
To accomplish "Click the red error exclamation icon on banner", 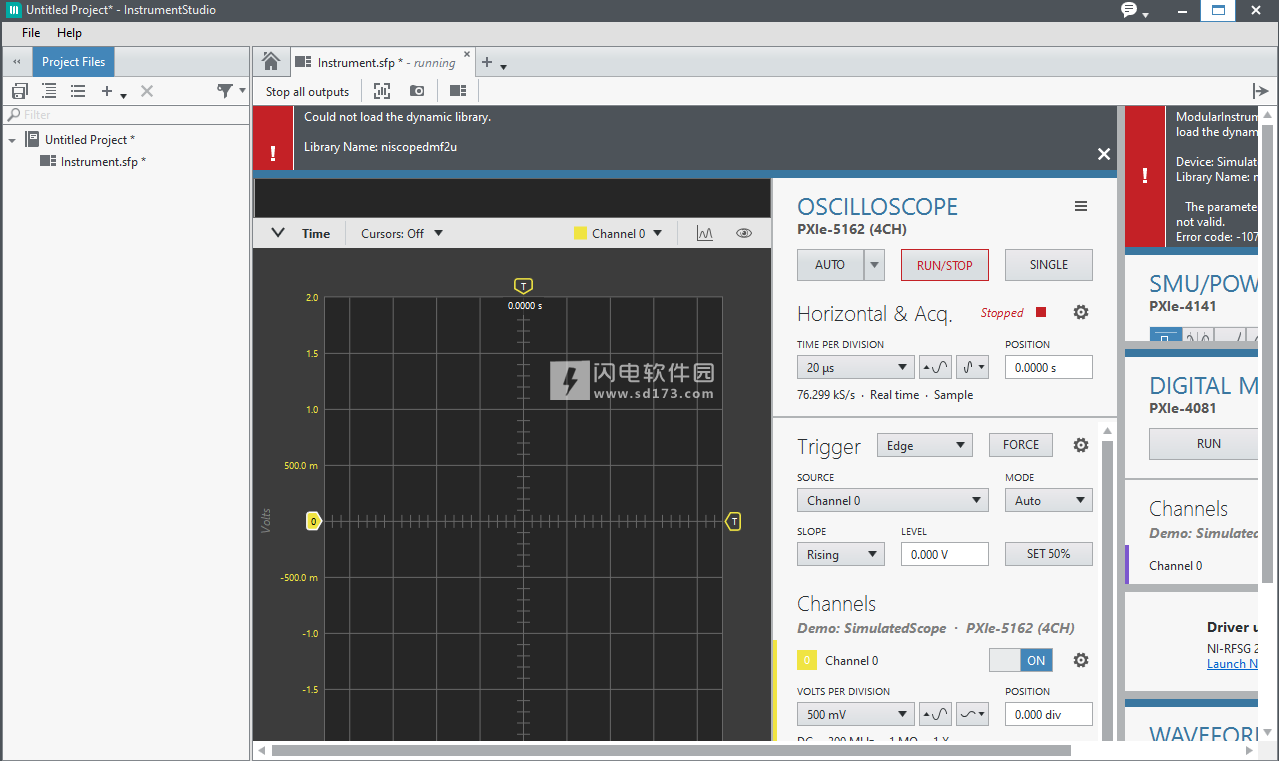I will 273,154.
